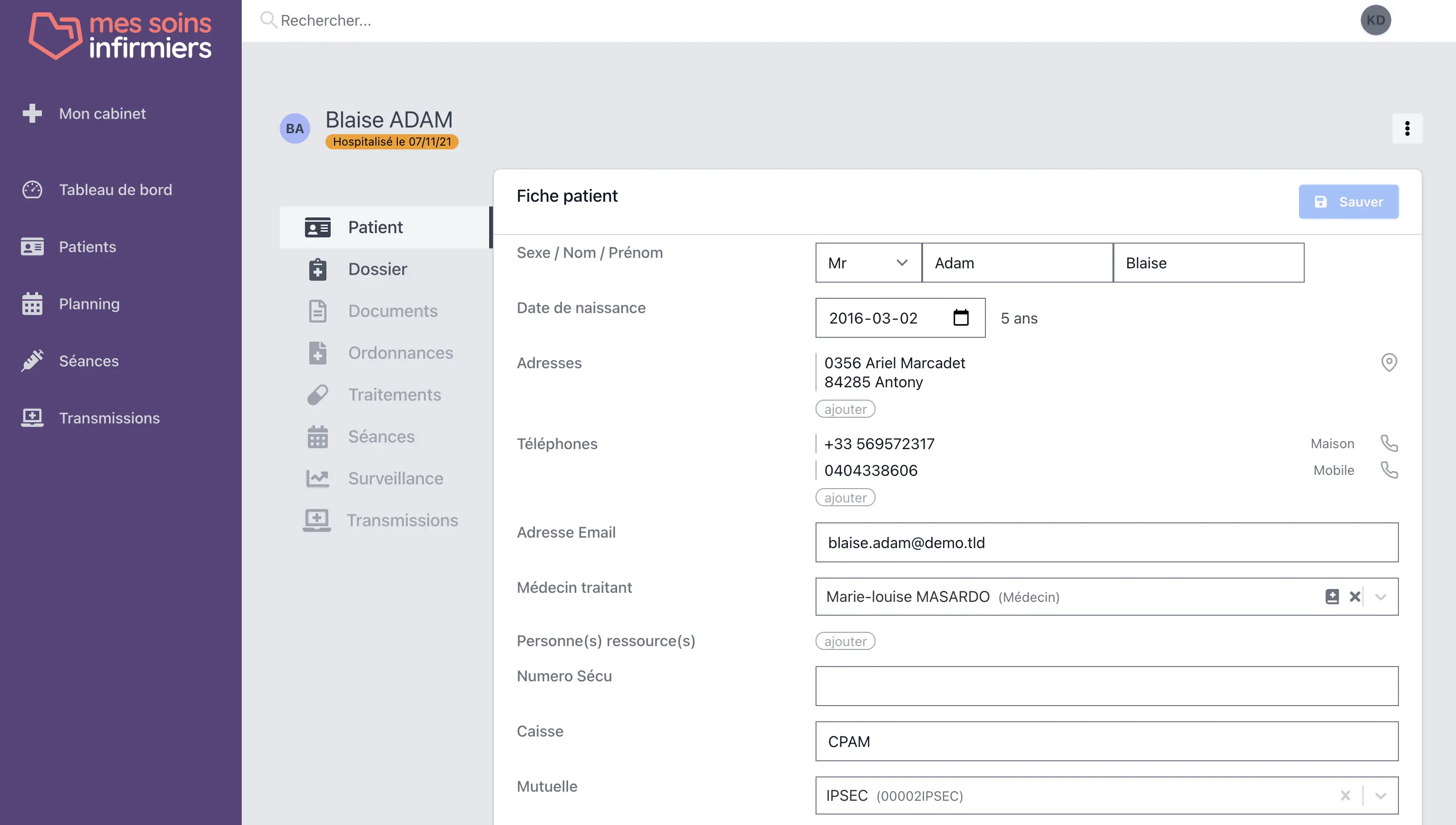Click the patient Transmissions laptop icon
The width and height of the screenshot is (1456, 825).
tap(317, 520)
